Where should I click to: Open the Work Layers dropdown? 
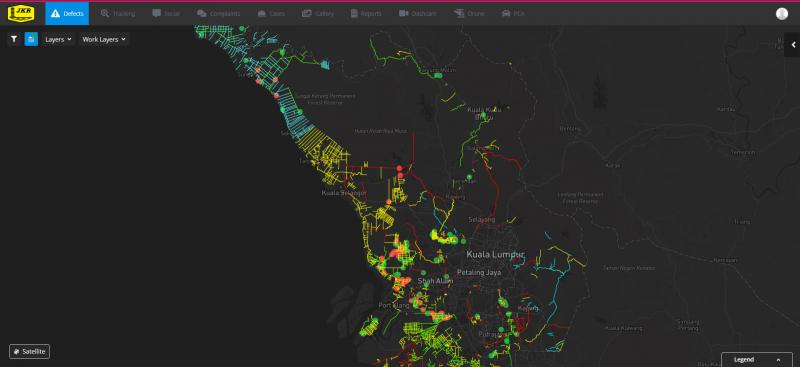pyautogui.click(x=104, y=39)
